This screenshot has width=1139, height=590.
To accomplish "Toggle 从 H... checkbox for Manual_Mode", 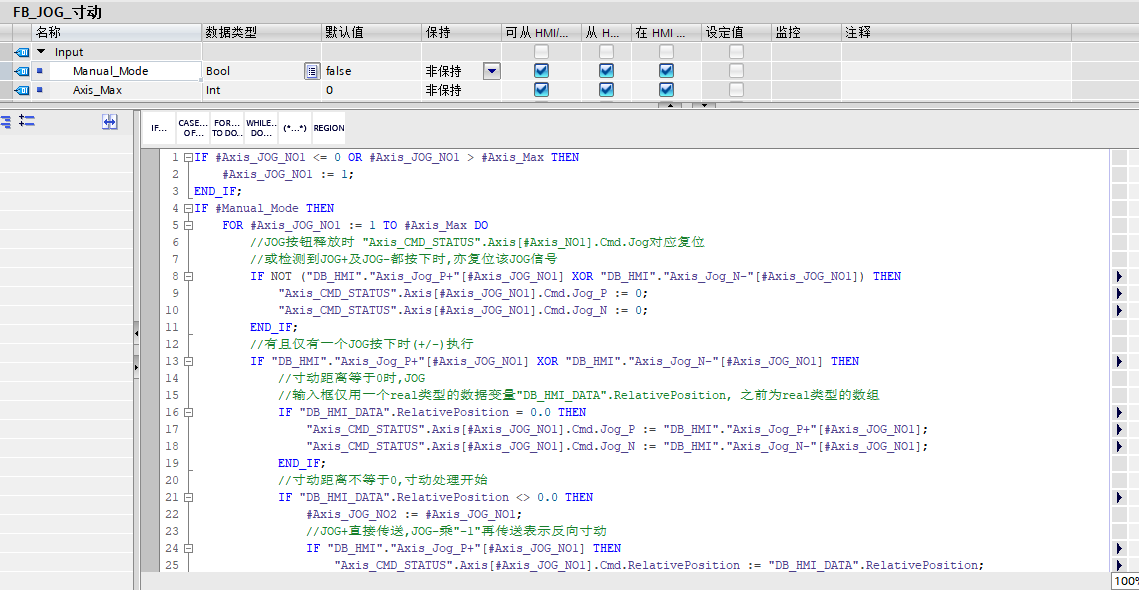I will coord(606,70).
